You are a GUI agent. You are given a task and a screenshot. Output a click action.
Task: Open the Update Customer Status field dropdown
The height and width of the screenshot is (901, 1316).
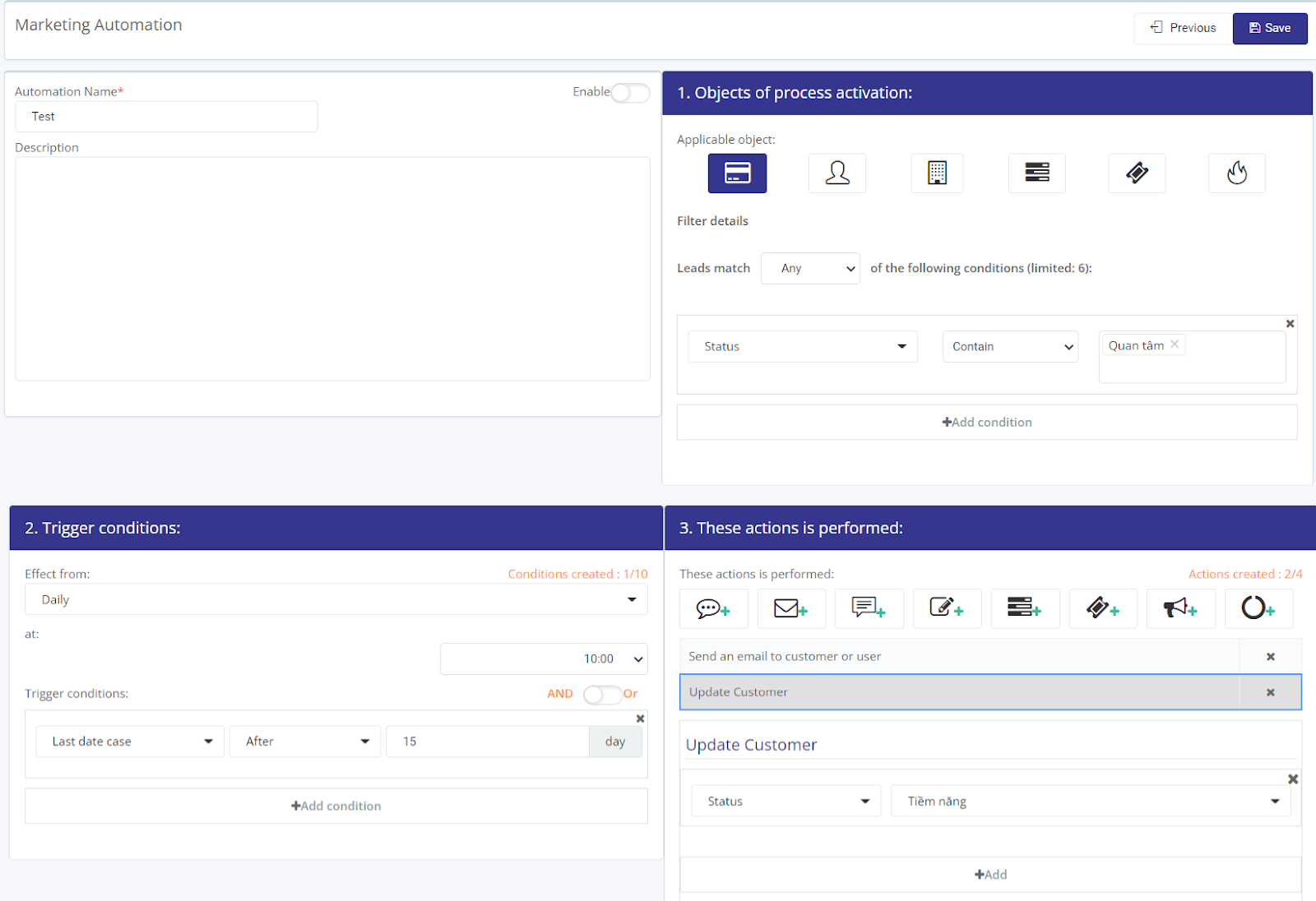(786, 802)
